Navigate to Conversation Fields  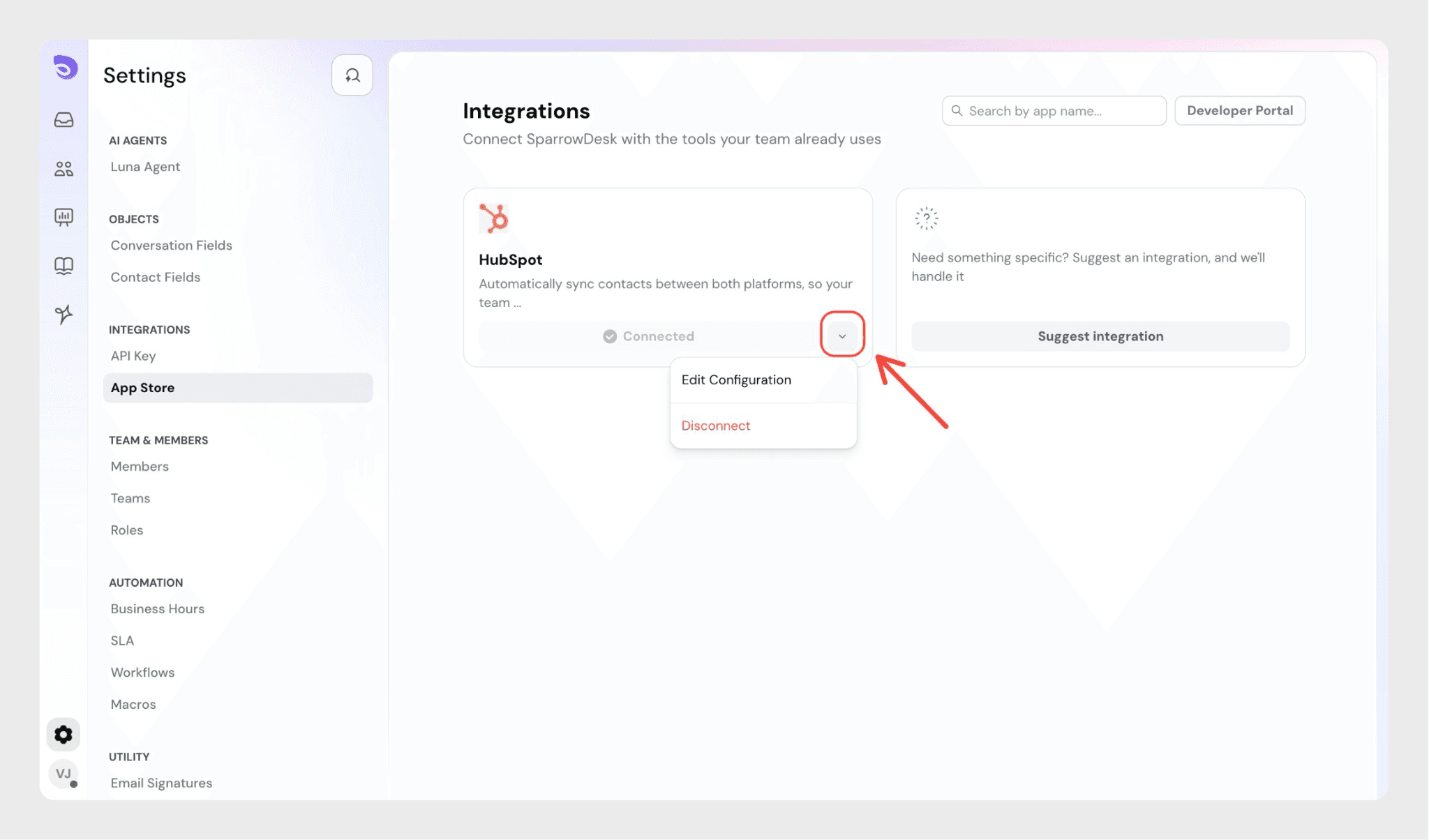[x=171, y=246]
